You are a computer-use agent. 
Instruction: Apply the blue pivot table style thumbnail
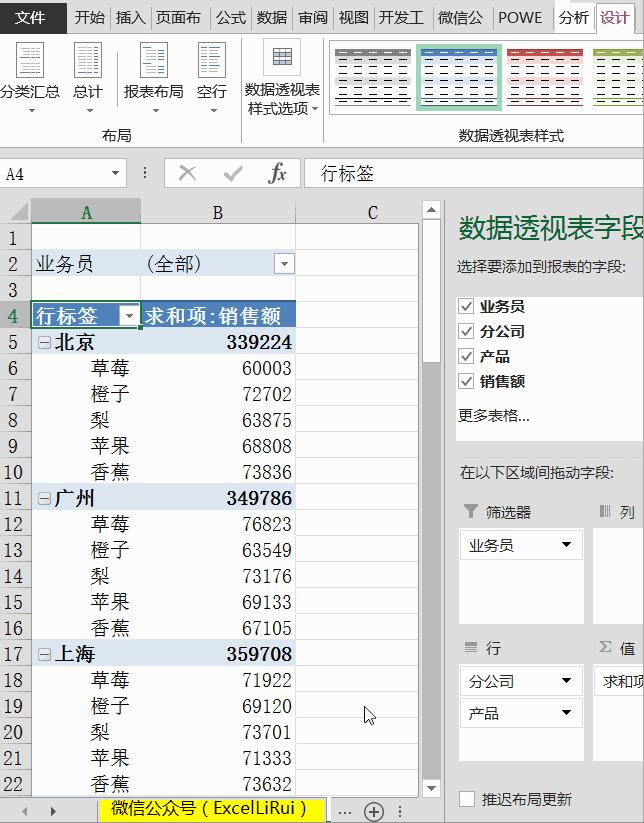tap(459, 78)
